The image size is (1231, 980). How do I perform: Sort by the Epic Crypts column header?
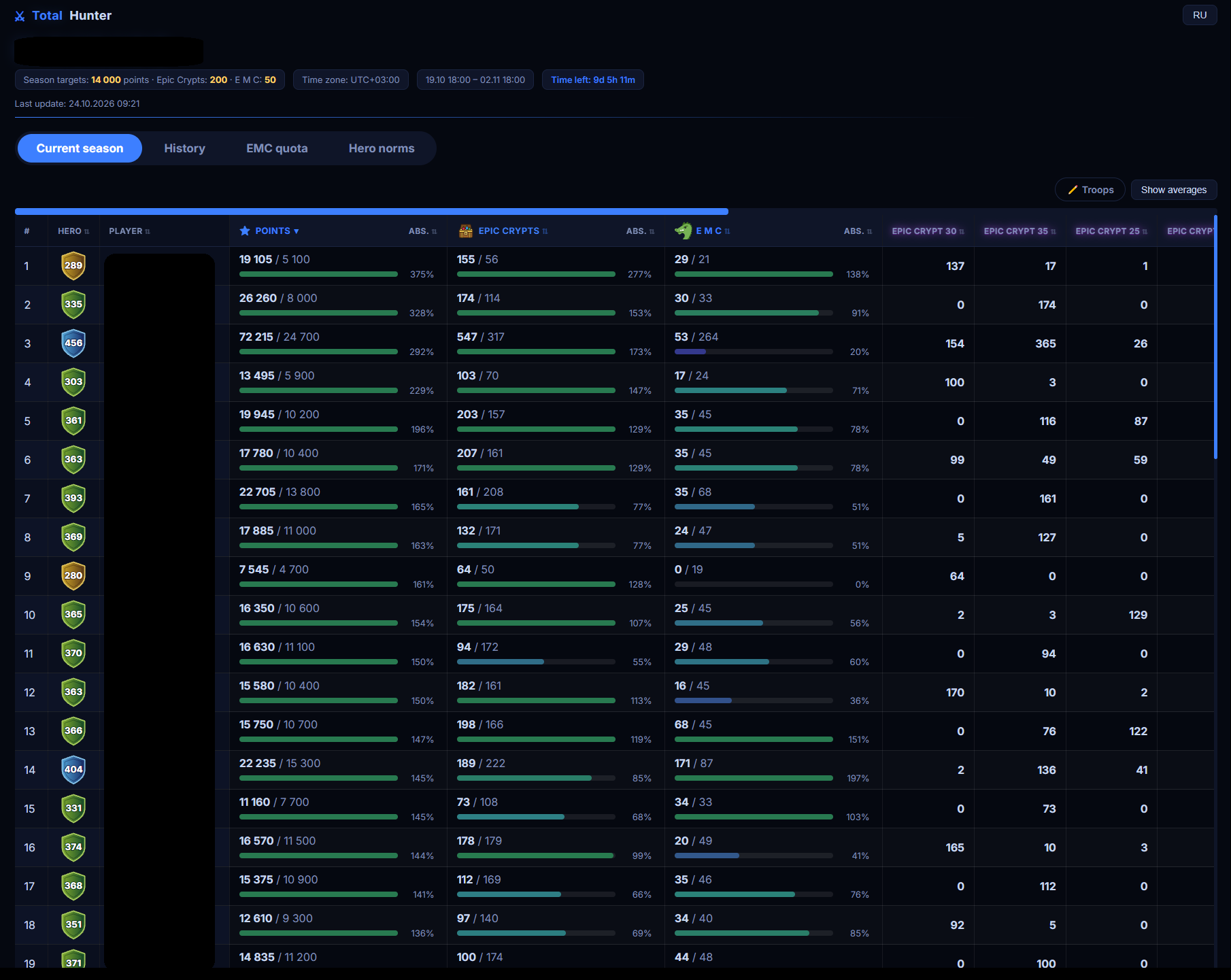coord(513,231)
